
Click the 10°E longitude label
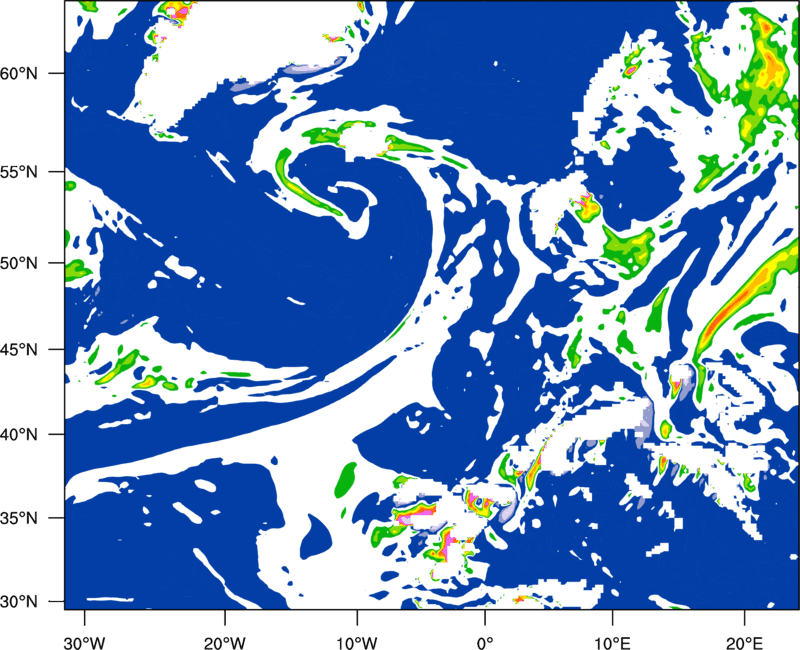click(x=612, y=643)
